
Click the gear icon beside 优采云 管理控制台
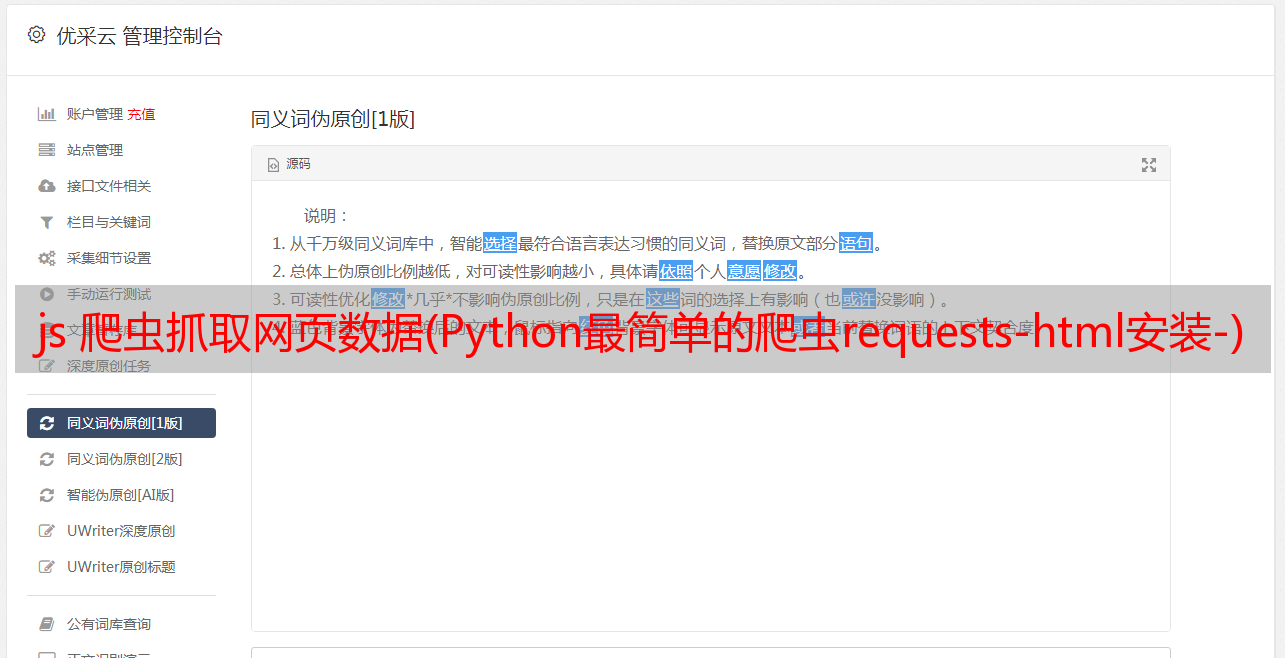(36, 35)
